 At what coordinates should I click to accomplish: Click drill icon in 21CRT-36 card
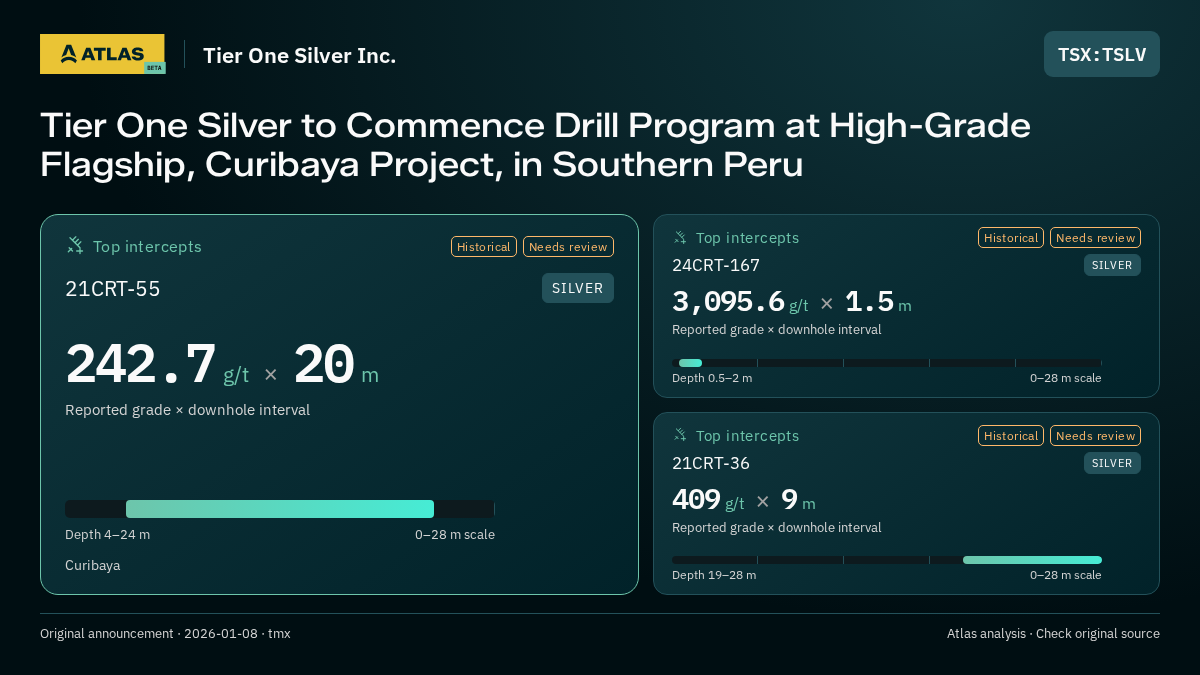point(681,436)
